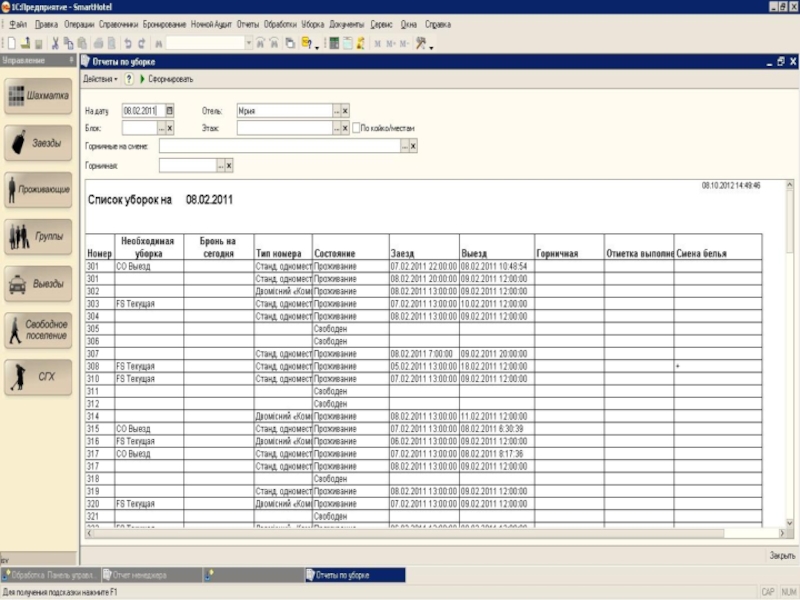This screenshot has height=600, width=800.
Task: Open selection list for Отель field
Action: (335, 110)
